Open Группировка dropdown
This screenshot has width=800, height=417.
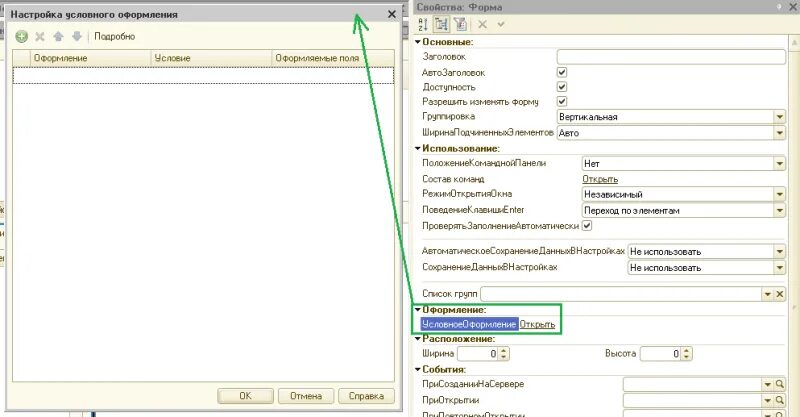(780, 117)
